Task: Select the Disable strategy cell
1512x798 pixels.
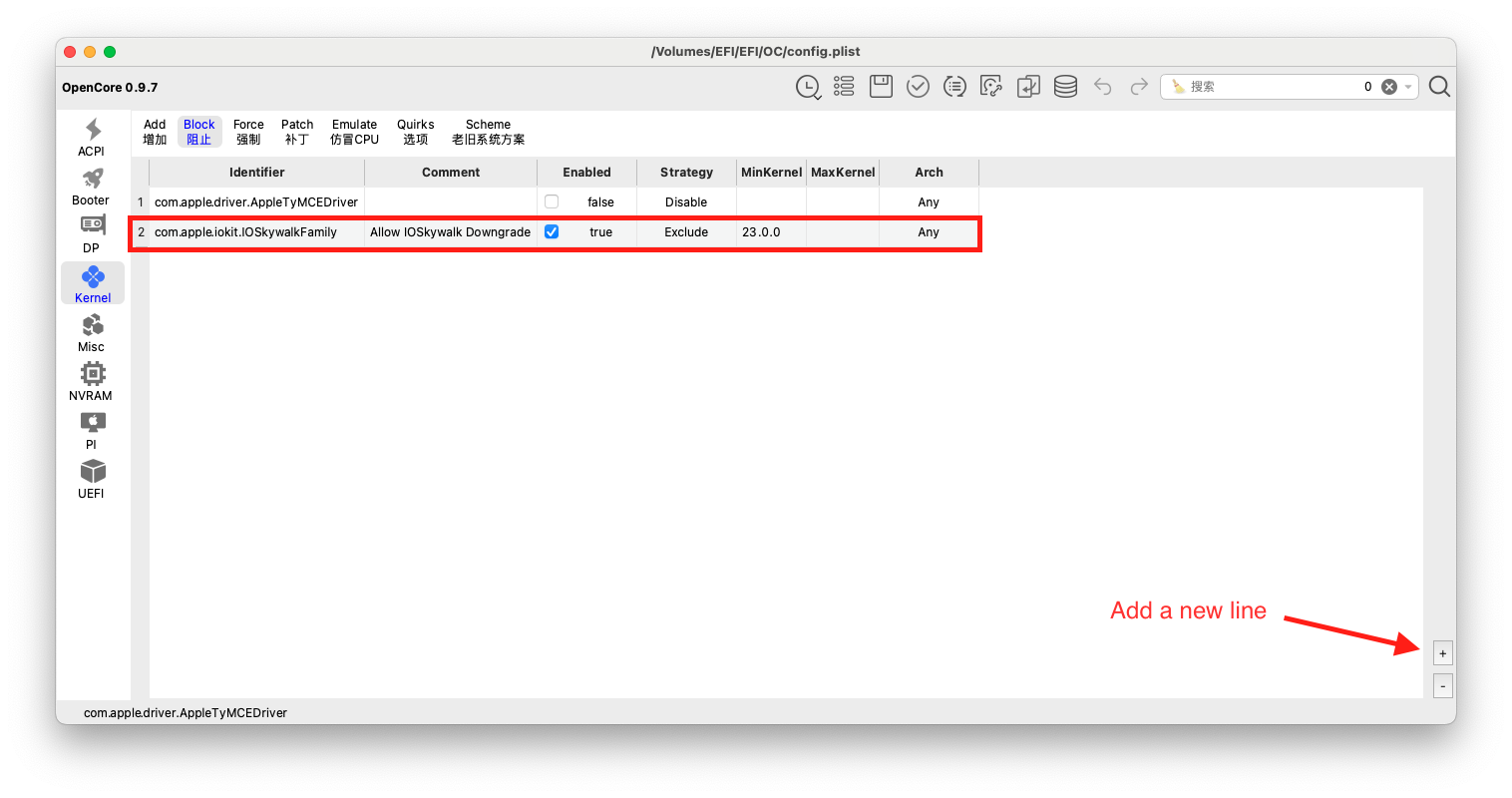Action: (686, 201)
